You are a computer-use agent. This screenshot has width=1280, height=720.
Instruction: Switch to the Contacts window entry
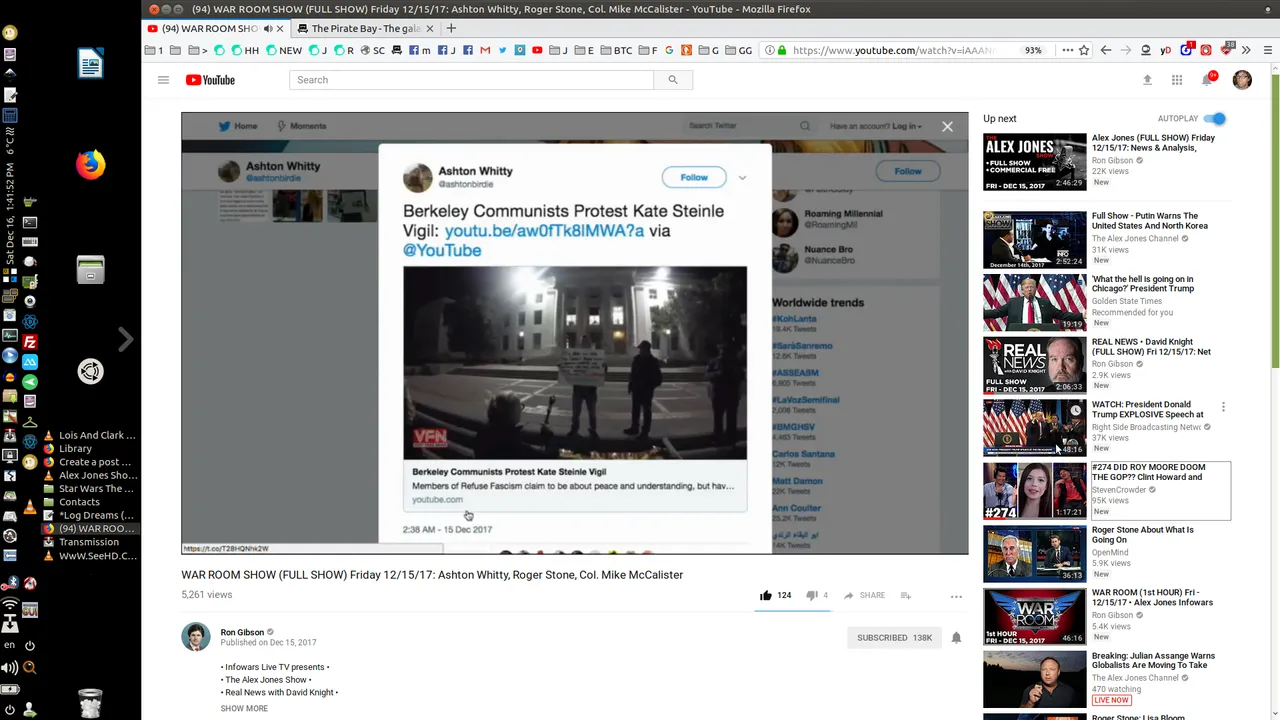click(79, 502)
